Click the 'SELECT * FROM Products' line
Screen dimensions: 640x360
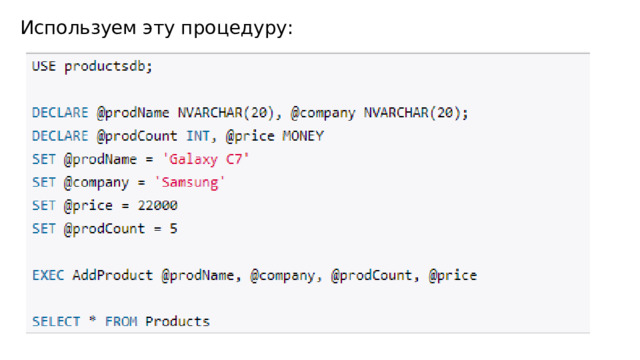pos(121,322)
